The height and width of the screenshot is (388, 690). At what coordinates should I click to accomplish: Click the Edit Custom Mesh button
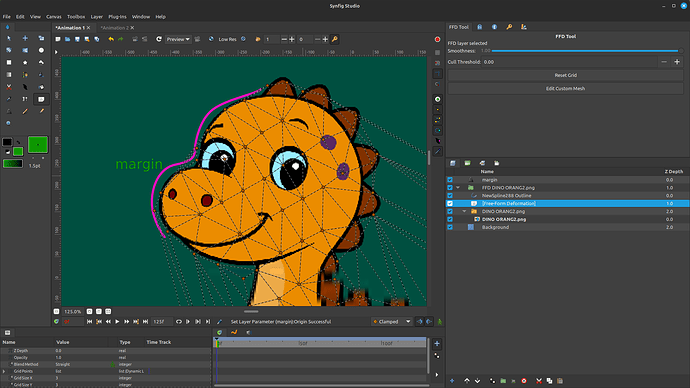point(565,88)
